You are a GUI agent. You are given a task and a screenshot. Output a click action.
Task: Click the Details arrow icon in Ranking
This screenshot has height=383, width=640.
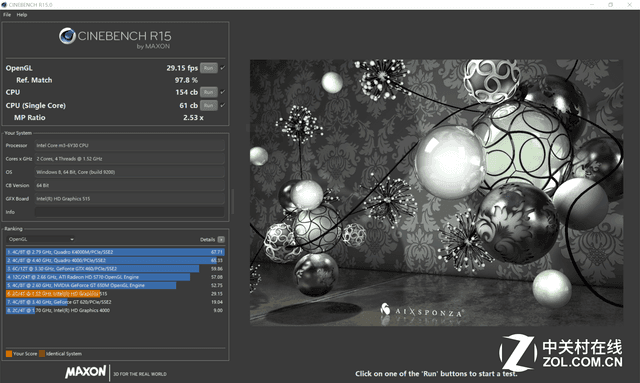[x=221, y=239]
